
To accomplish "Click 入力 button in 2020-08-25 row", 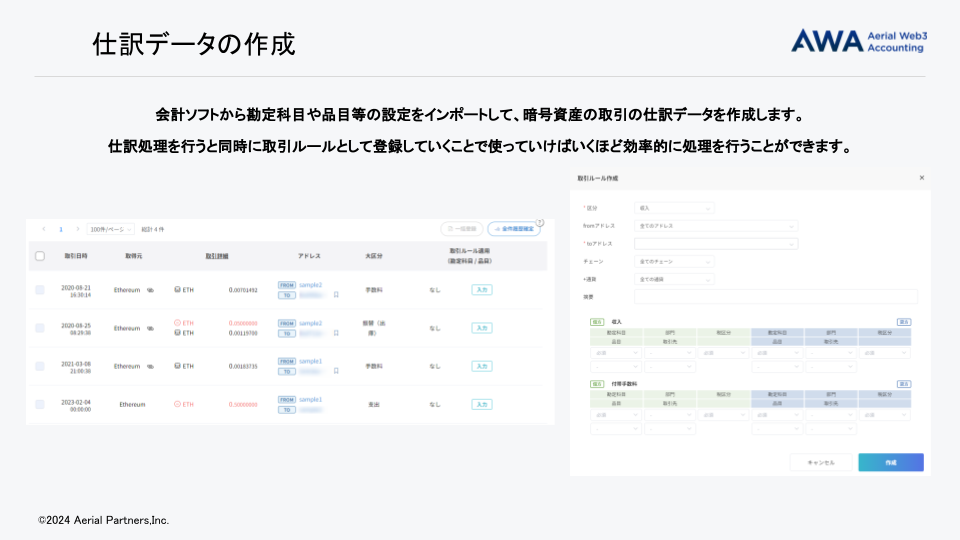I will point(481,328).
